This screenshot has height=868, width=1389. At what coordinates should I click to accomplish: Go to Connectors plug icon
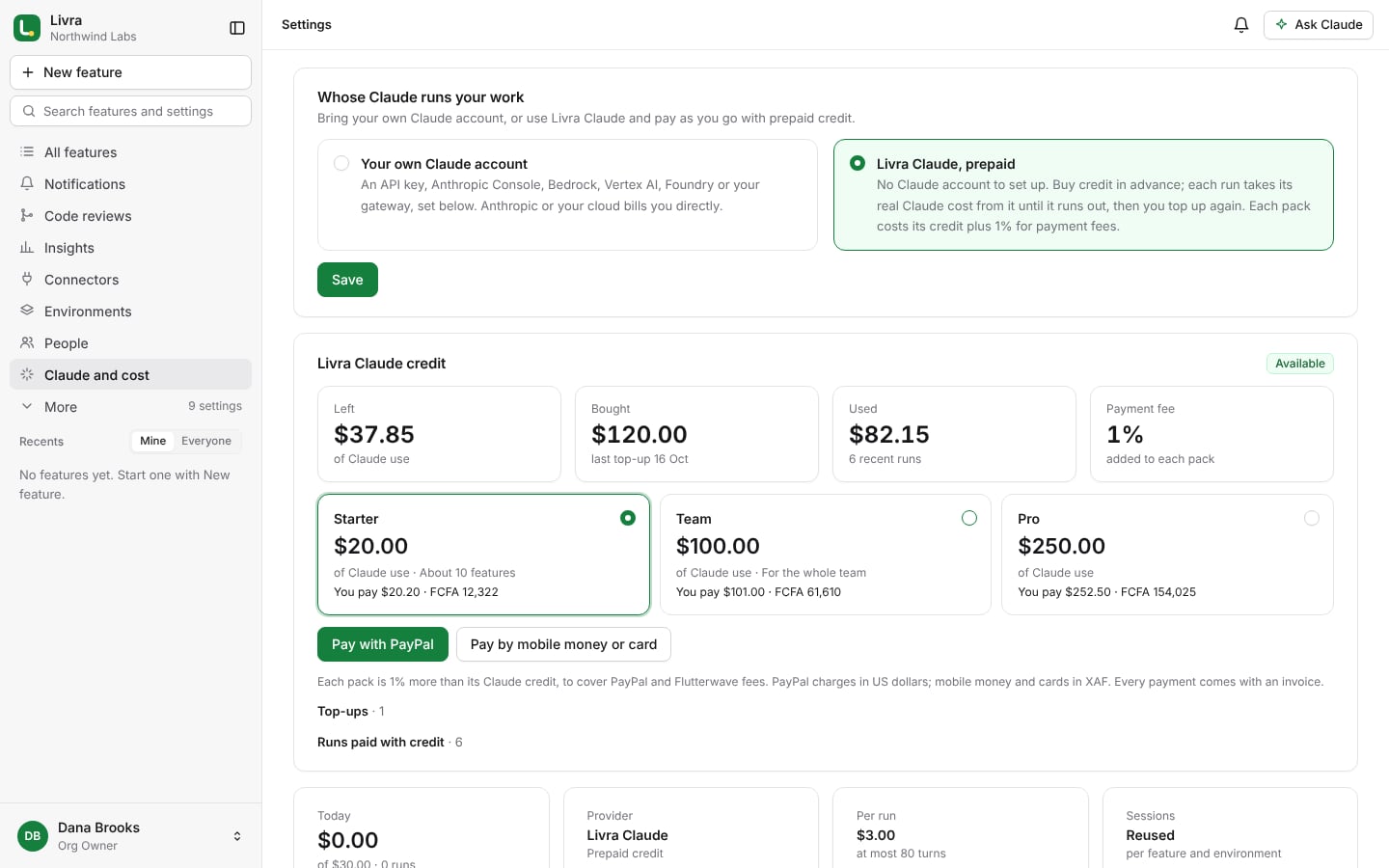27,280
